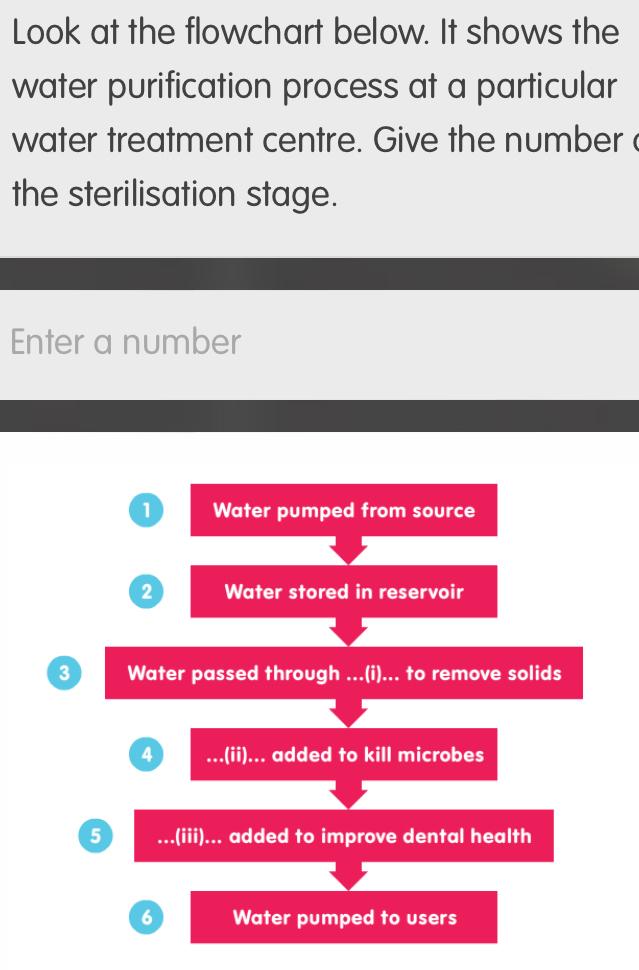
Task: Click the numbered circle 5 icon
Action: click(x=95, y=835)
